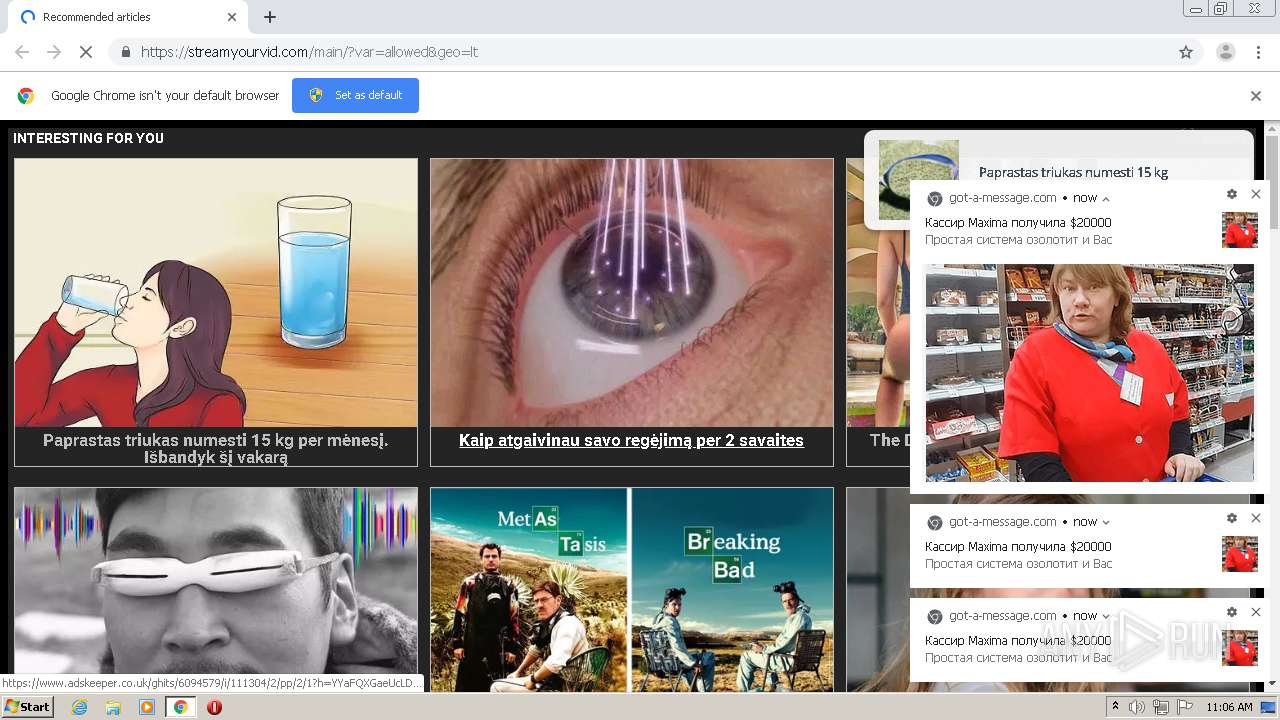Dismiss the default browser infobar
The image size is (1280, 720).
coord(1256,96)
